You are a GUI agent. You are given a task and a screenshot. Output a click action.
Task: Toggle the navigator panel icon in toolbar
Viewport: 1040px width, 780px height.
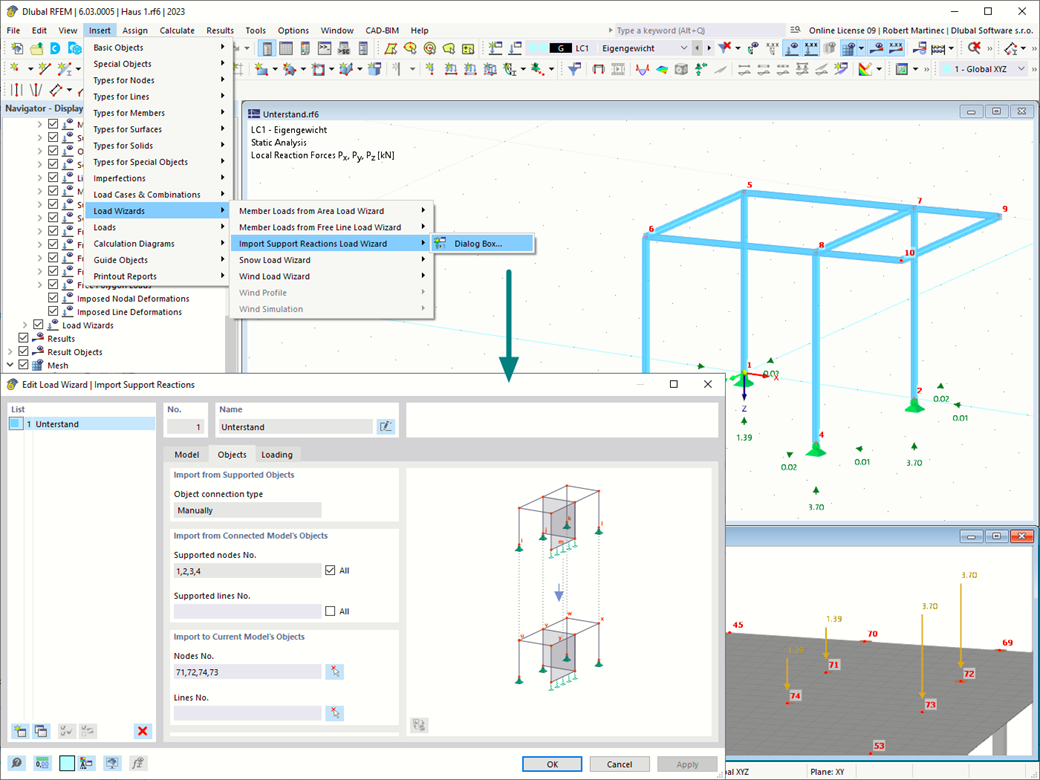tap(267, 48)
